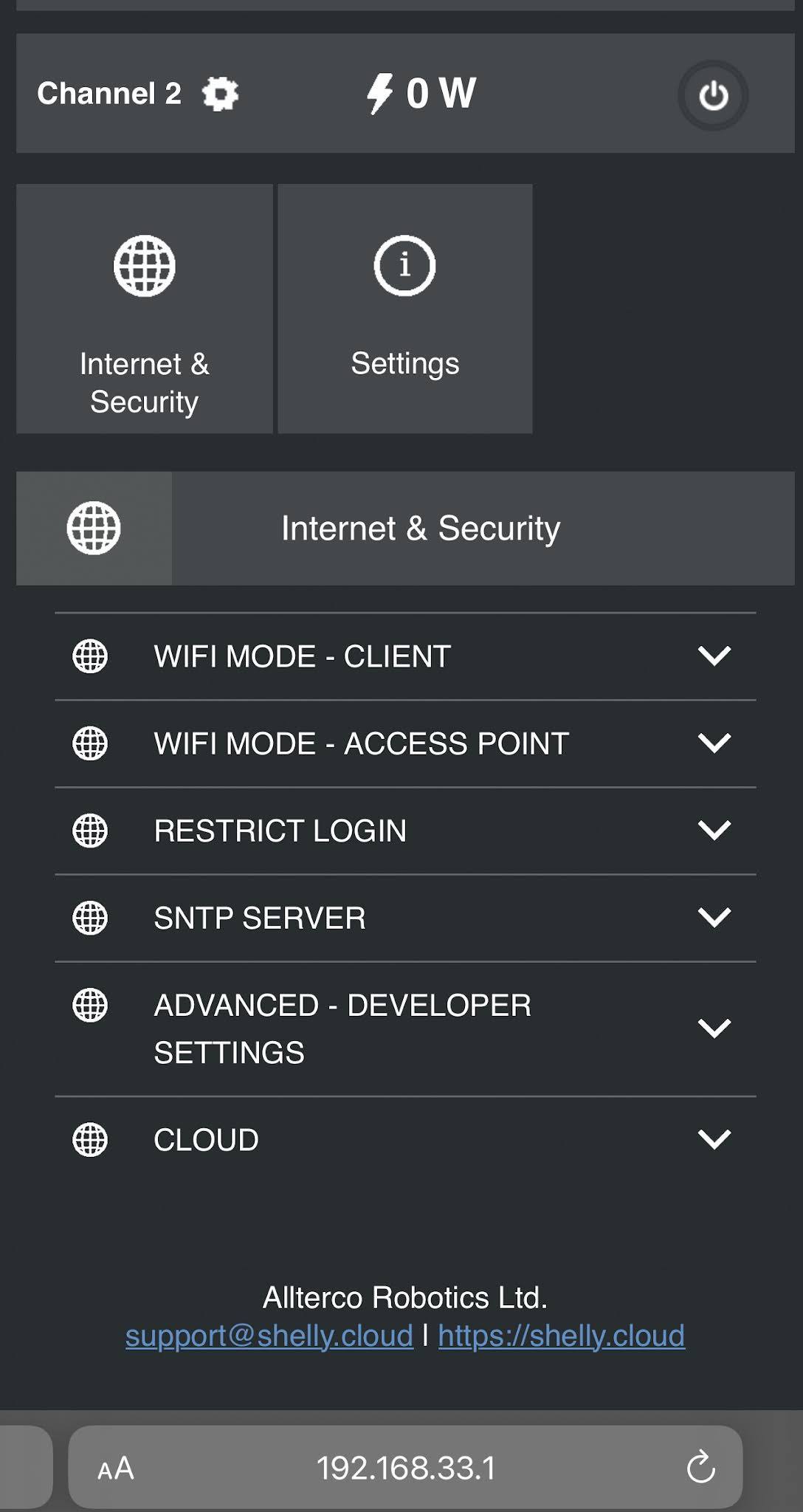Click the lightning bolt power consumption icon
The image size is (803, 1512).
pyautogui.click(x=379, y=94)
